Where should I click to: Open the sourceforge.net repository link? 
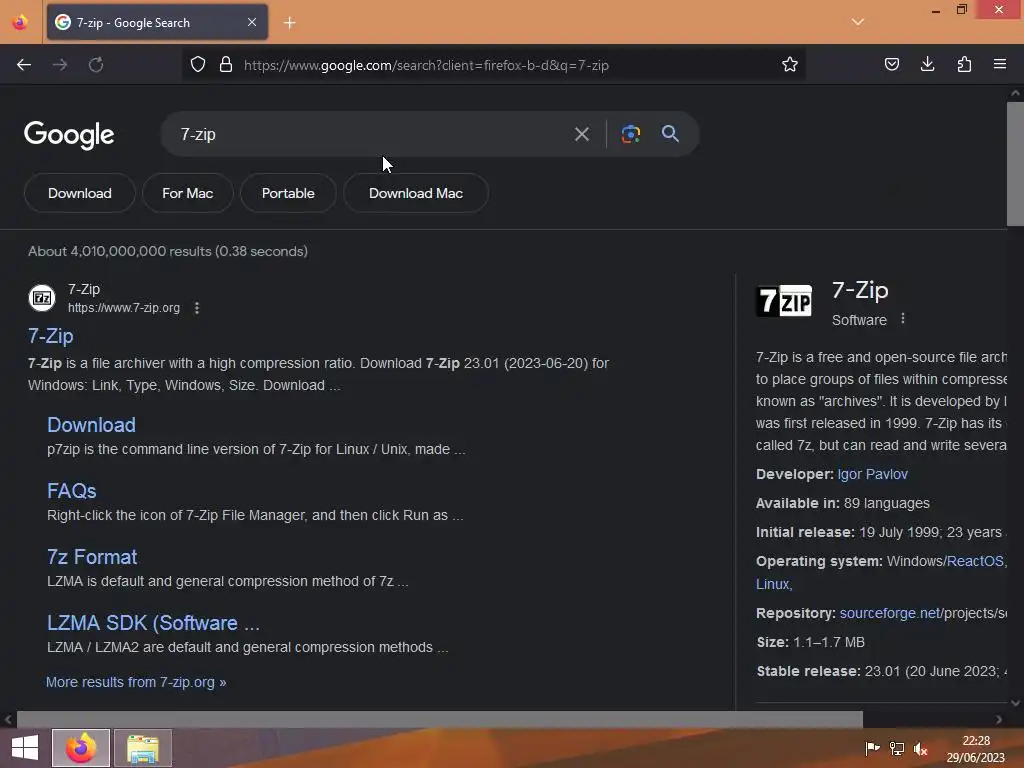890,613
